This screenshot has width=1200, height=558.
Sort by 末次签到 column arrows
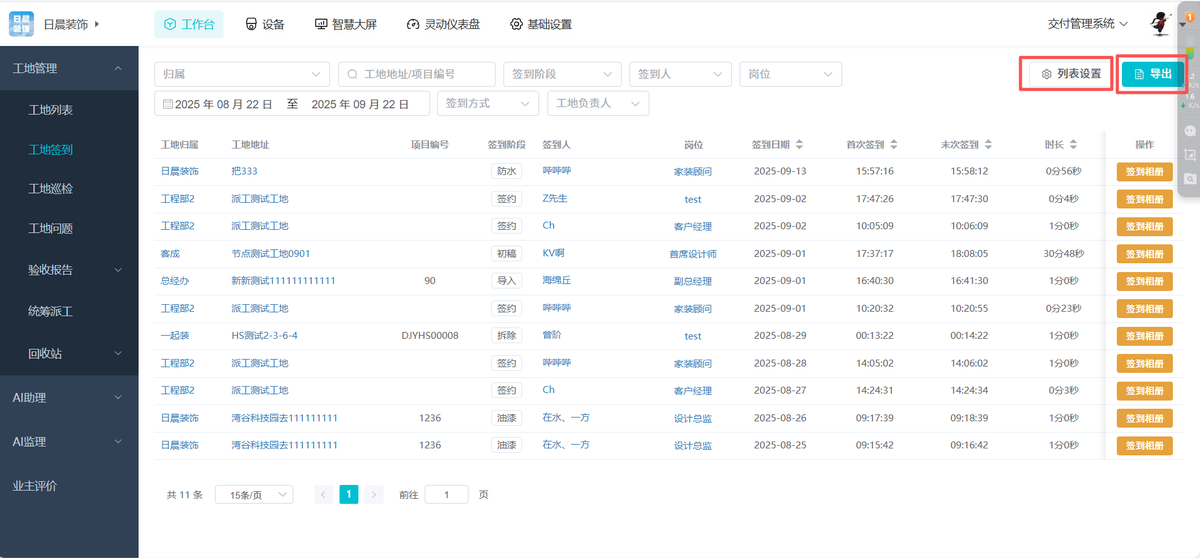click(988, 144)
